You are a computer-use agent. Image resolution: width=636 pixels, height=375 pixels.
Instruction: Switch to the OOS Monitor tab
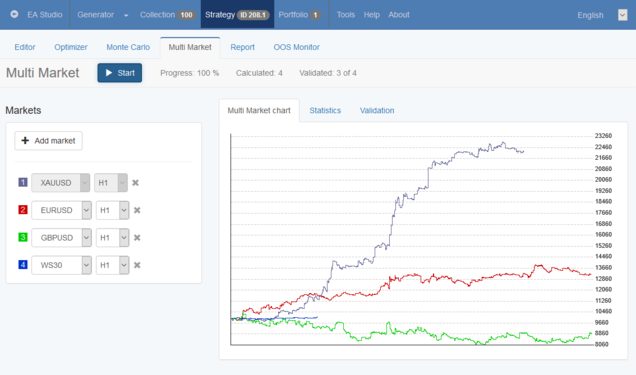pos(297,47)
